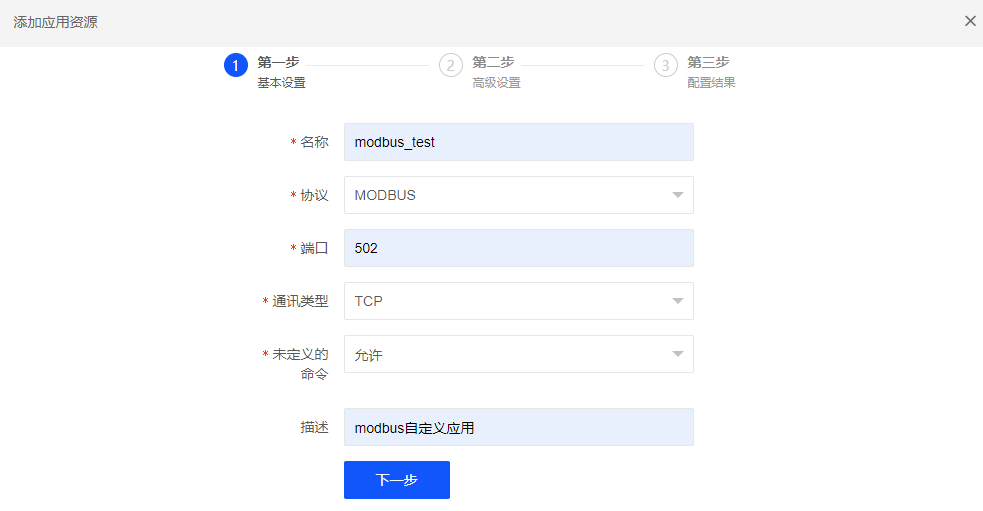This screenshot has width=983, height=511.
Task: Click the arrow icon of 未定义的命令 dropdown
Action: click(x=678, y=354)
